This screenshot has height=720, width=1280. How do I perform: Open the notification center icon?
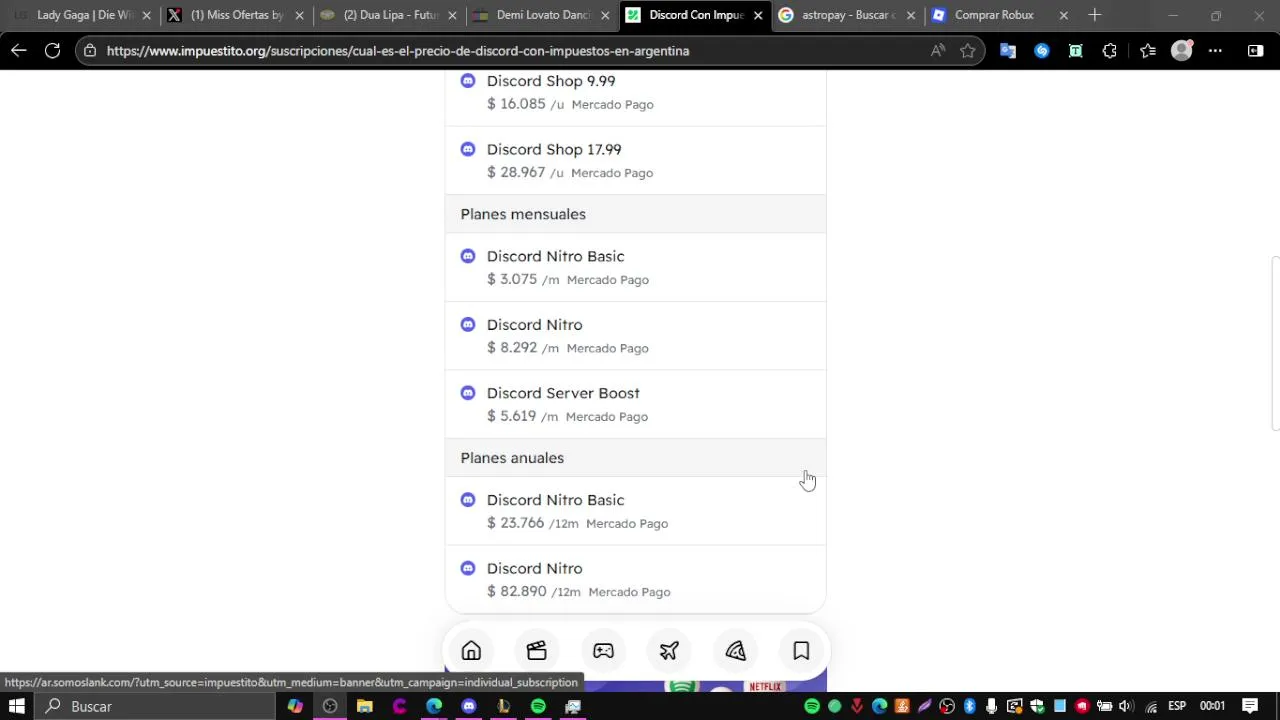coord(1250,706)
